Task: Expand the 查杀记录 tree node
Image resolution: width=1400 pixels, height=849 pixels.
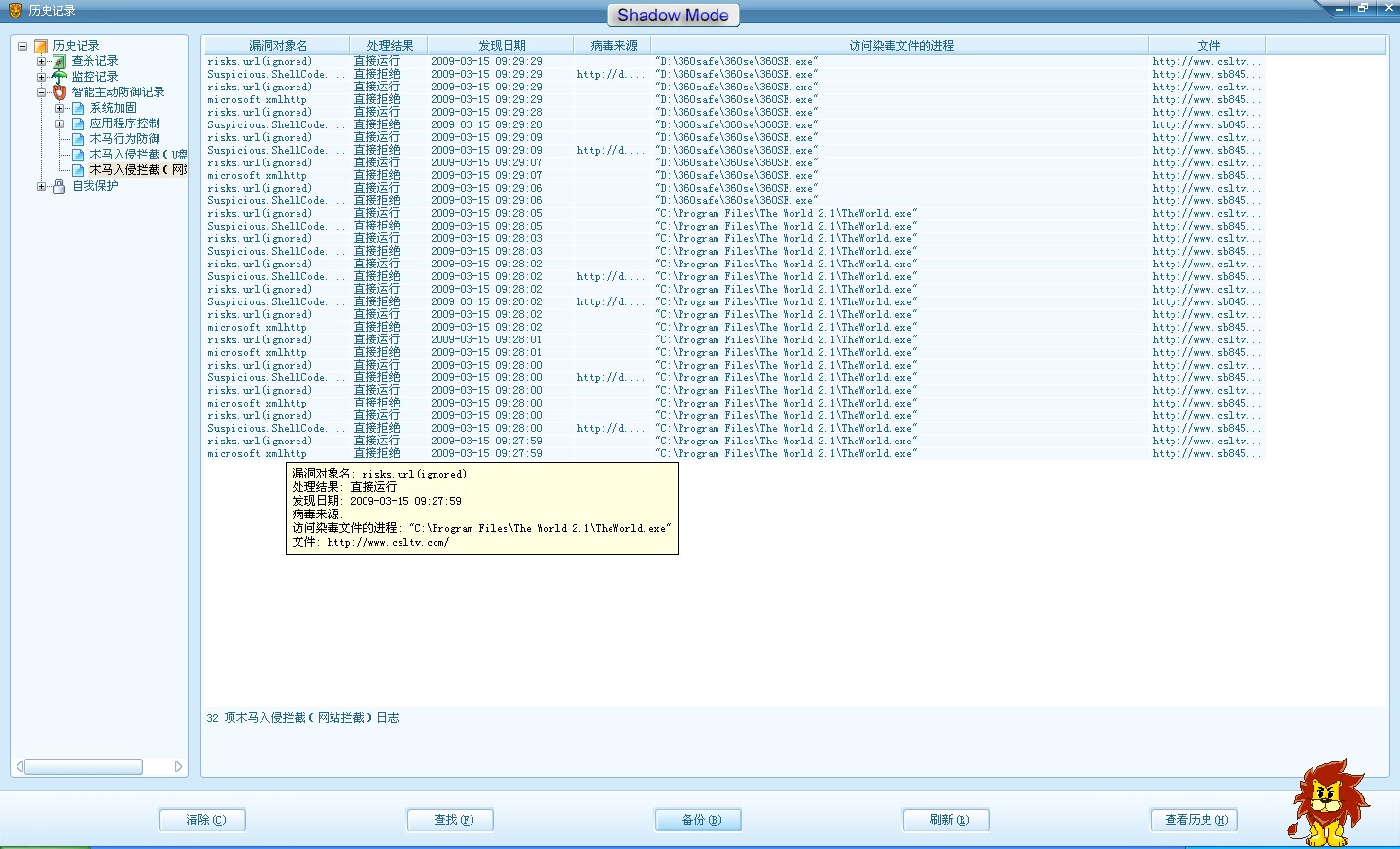Action: (x=42, y=61)
